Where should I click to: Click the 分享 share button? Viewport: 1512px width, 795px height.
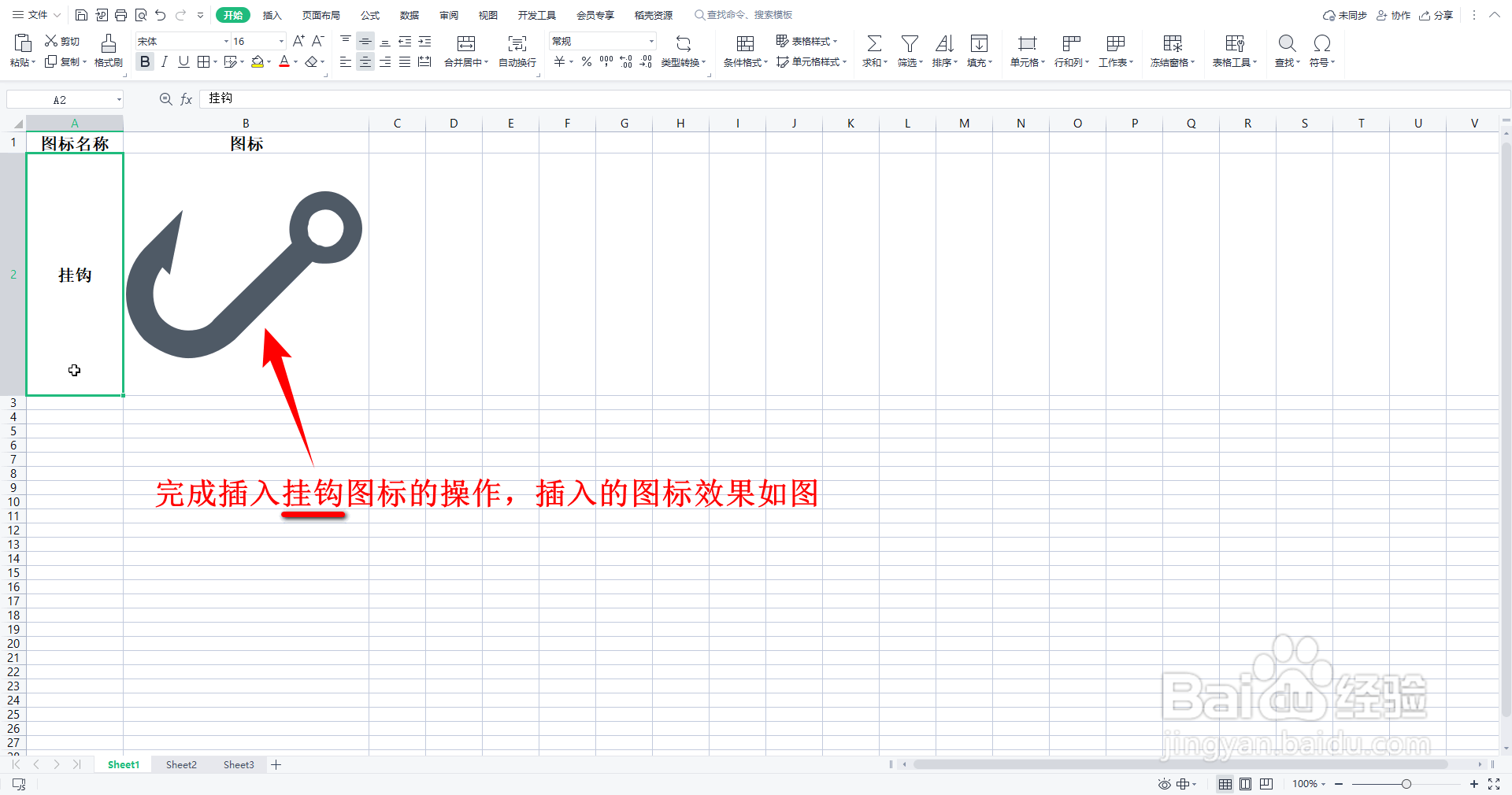pyautogui.click(x=1436, y=14)
